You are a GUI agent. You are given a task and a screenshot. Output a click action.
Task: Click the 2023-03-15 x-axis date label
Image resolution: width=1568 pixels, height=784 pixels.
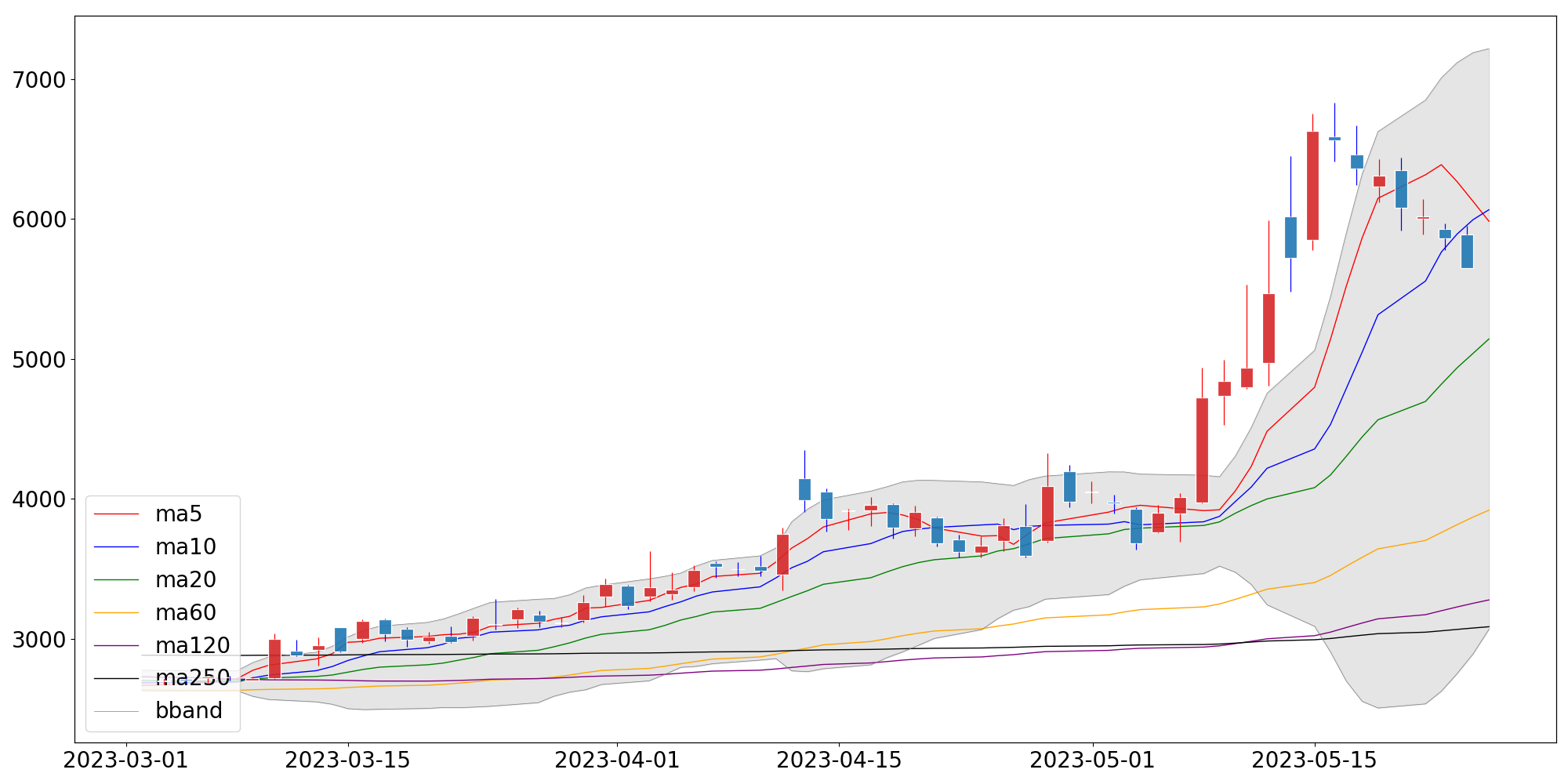coord(348,760)
